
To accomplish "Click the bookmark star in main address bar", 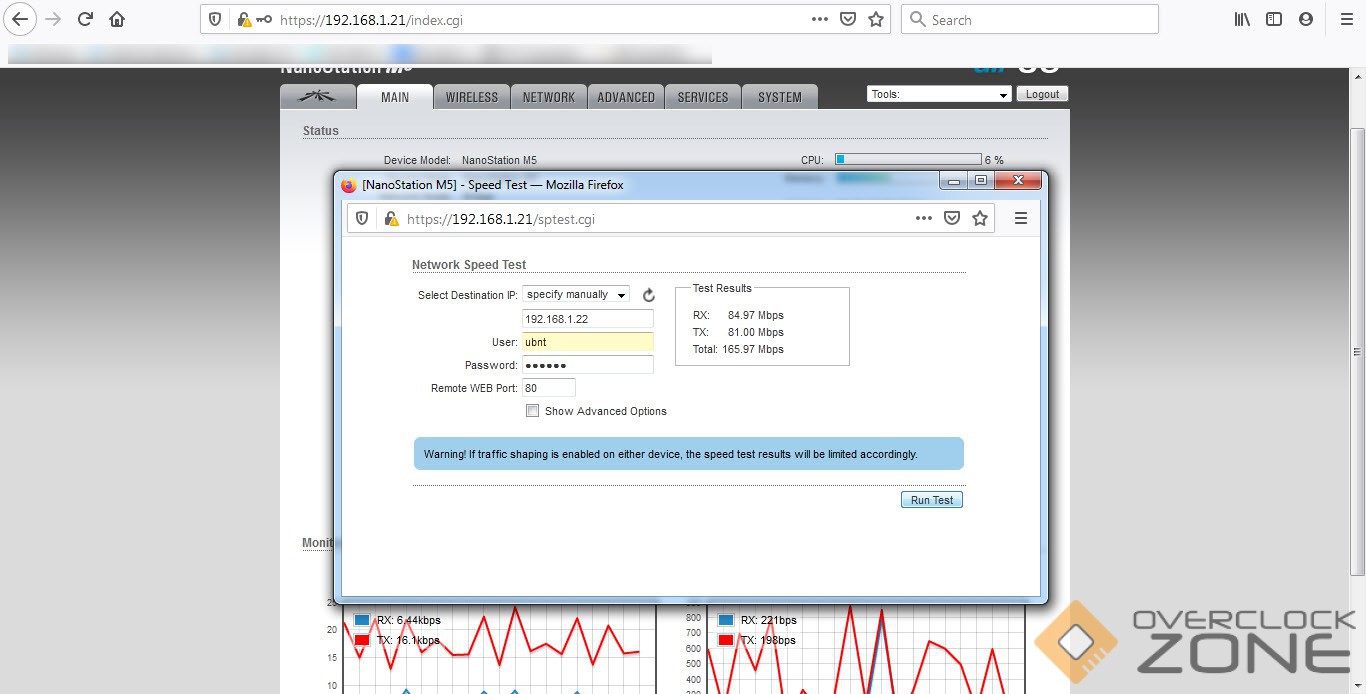I will coord(876,19).
